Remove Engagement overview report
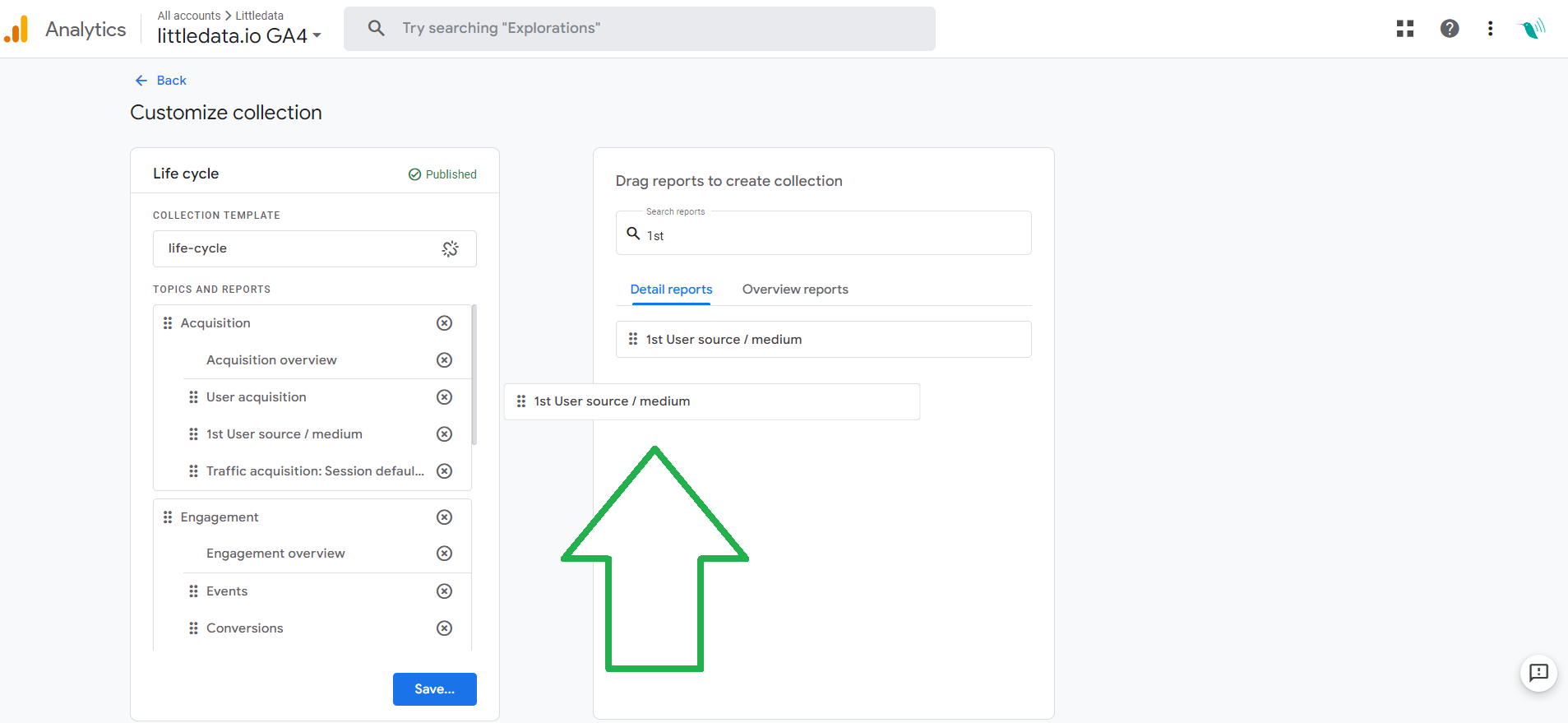1568x723 pixels. pos(444,554)
